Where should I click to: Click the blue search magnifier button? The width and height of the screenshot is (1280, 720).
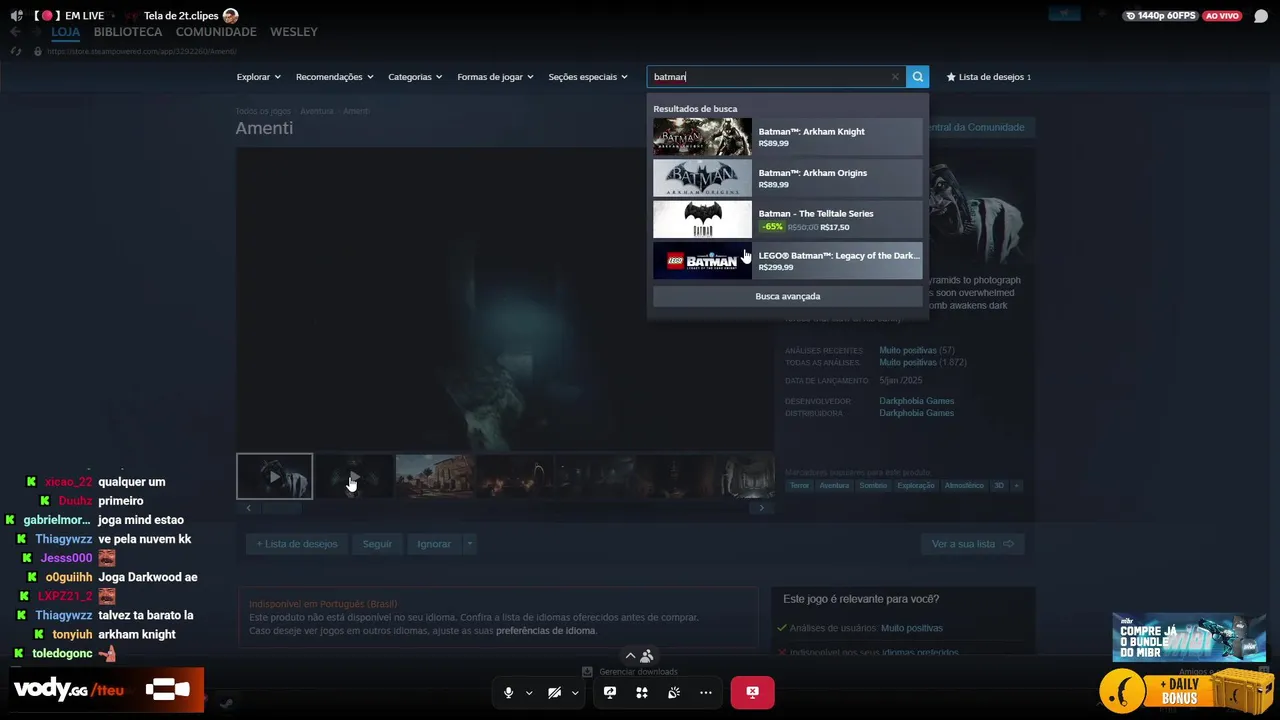(x=917, y=77)
